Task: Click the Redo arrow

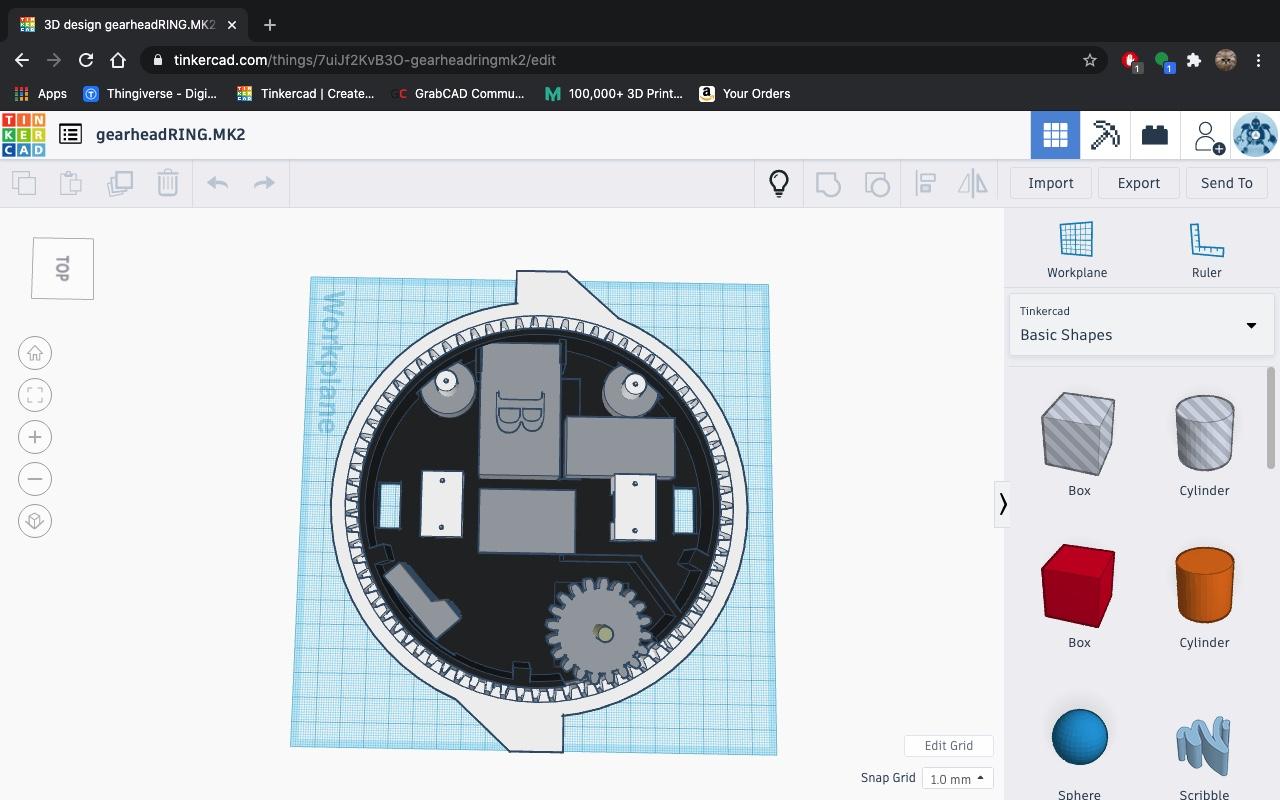Action: (x=264, y=183)
